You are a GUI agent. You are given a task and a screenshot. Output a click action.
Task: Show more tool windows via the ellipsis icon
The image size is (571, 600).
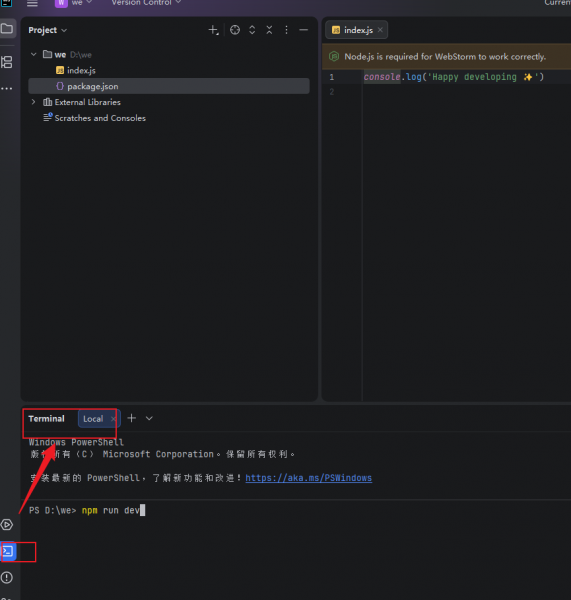[7, 88]
